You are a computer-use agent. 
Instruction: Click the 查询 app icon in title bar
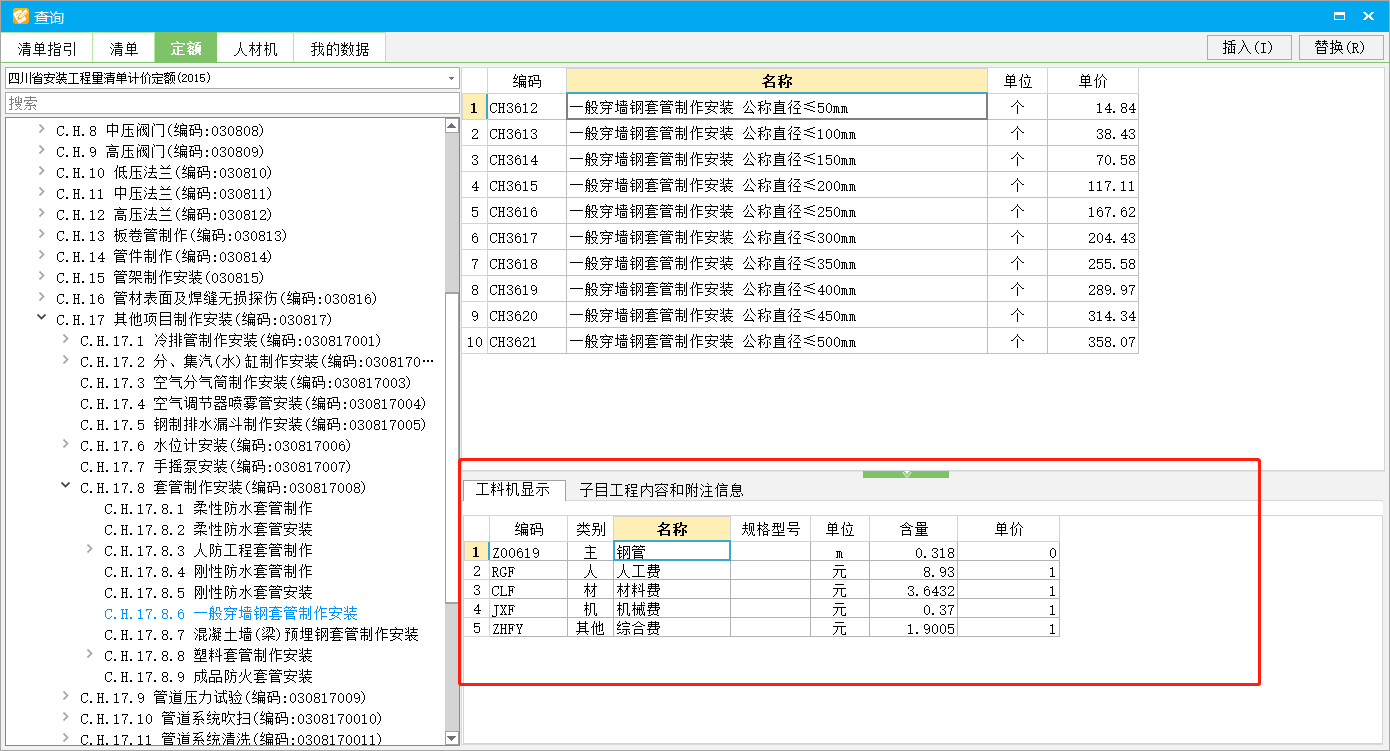(20, 16)
